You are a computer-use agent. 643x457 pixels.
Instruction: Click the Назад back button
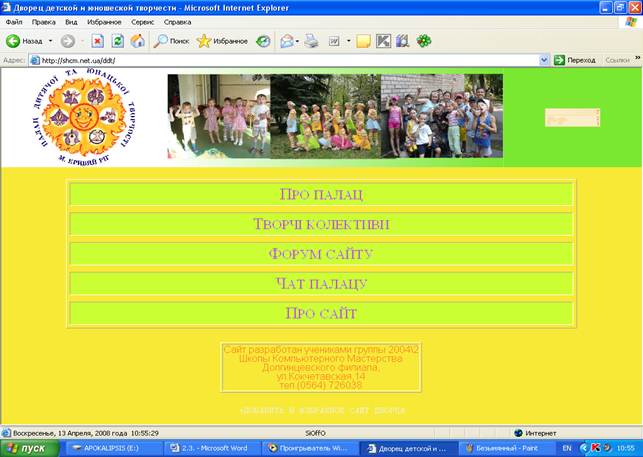pyautogui.click(x=24, y=41)
